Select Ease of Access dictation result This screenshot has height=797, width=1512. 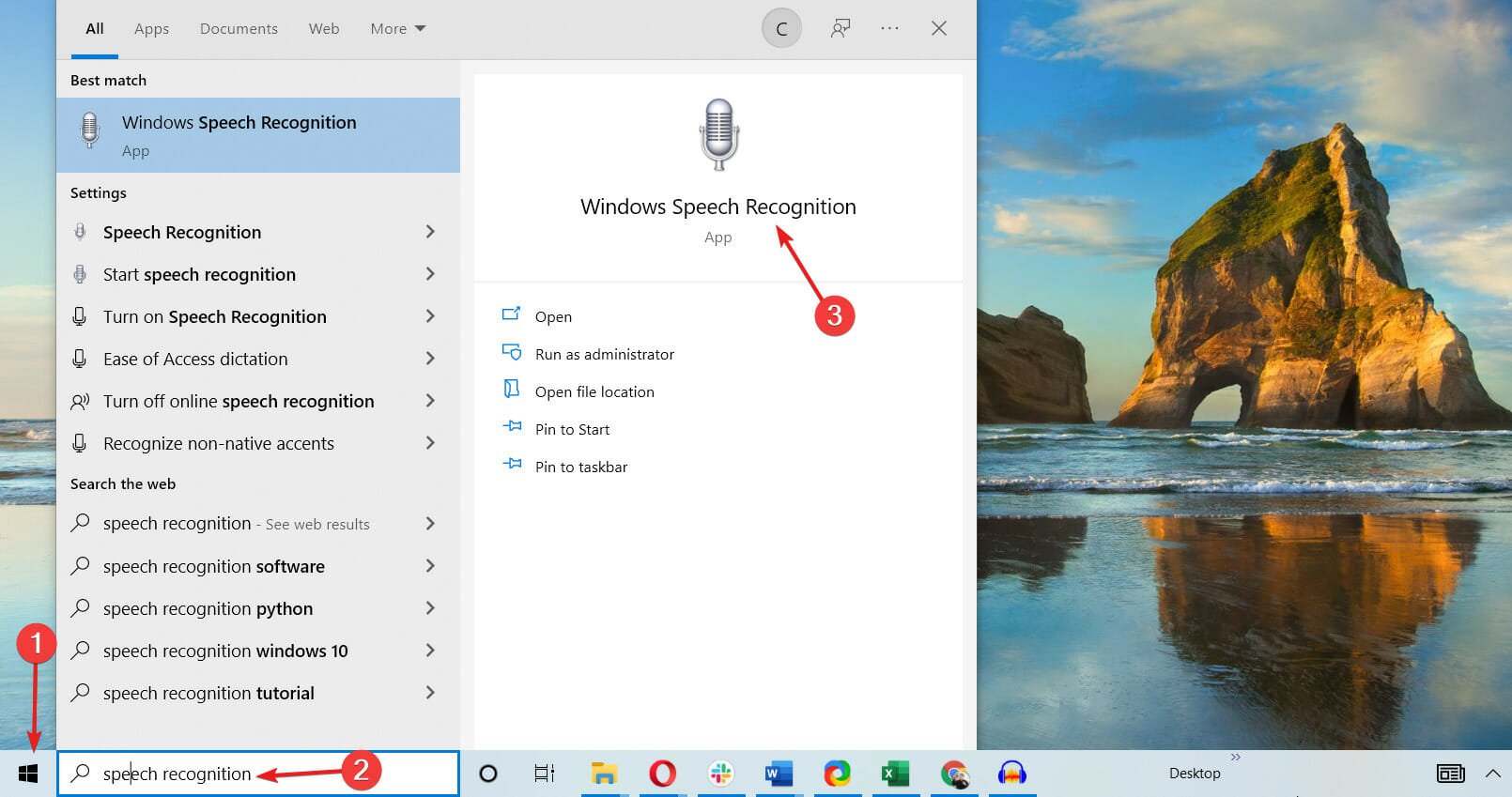point(258,359)
